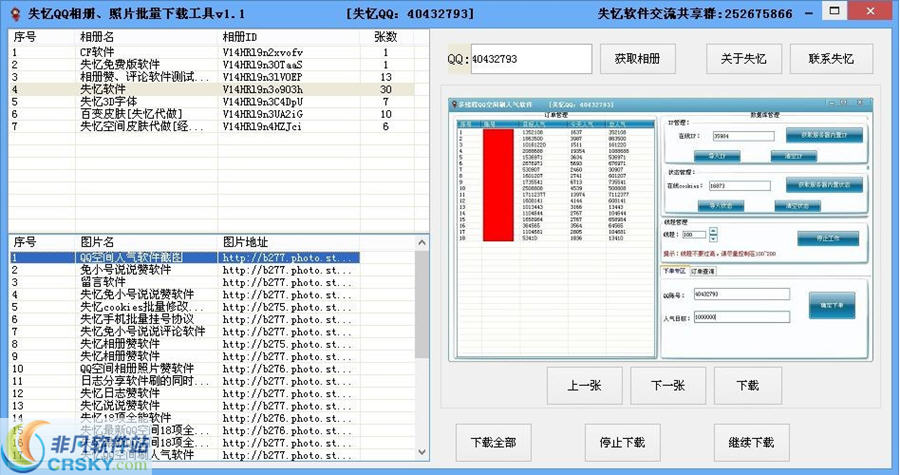
Task: Click the 继续下载 button
Action: coord(751,442)
